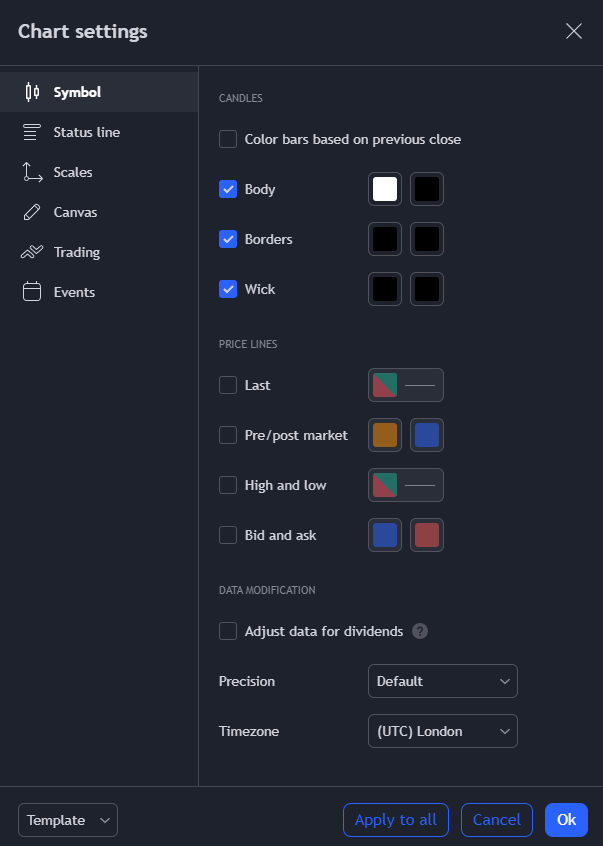Screen dimensions: 603x846
Task: Open the Precision dropdown
Action: [x=442, y=681]
